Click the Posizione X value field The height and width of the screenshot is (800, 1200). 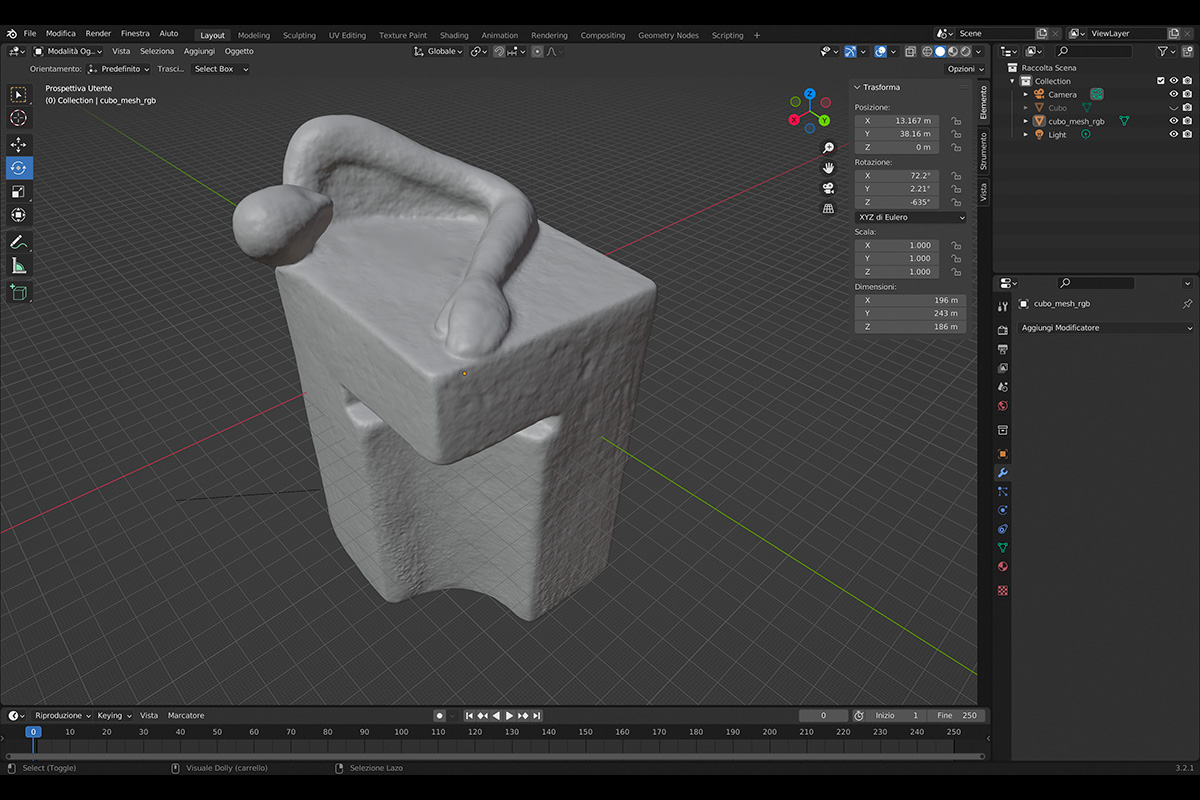(897, 121)
